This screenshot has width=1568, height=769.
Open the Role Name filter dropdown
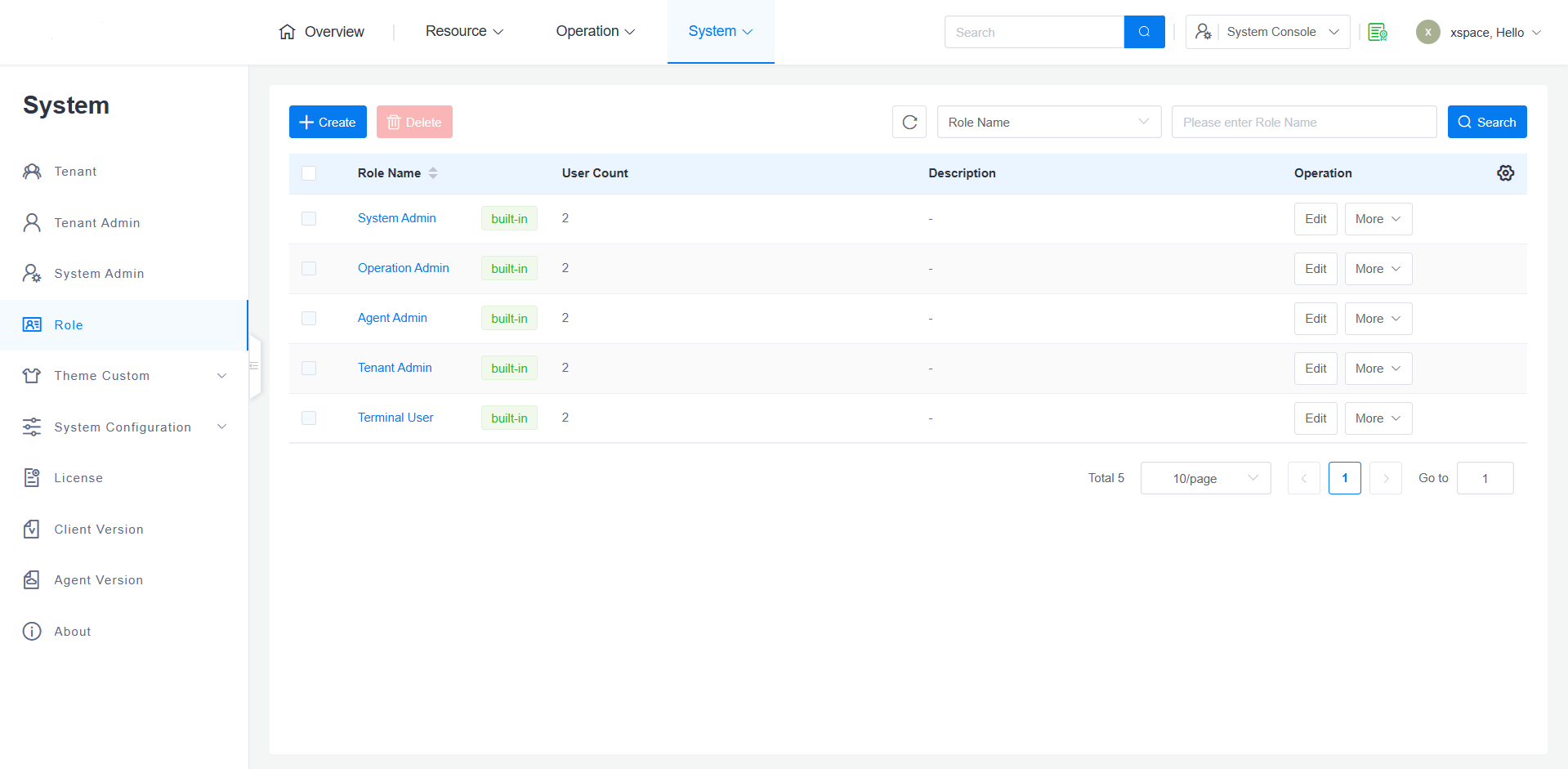click(1048, 122)
